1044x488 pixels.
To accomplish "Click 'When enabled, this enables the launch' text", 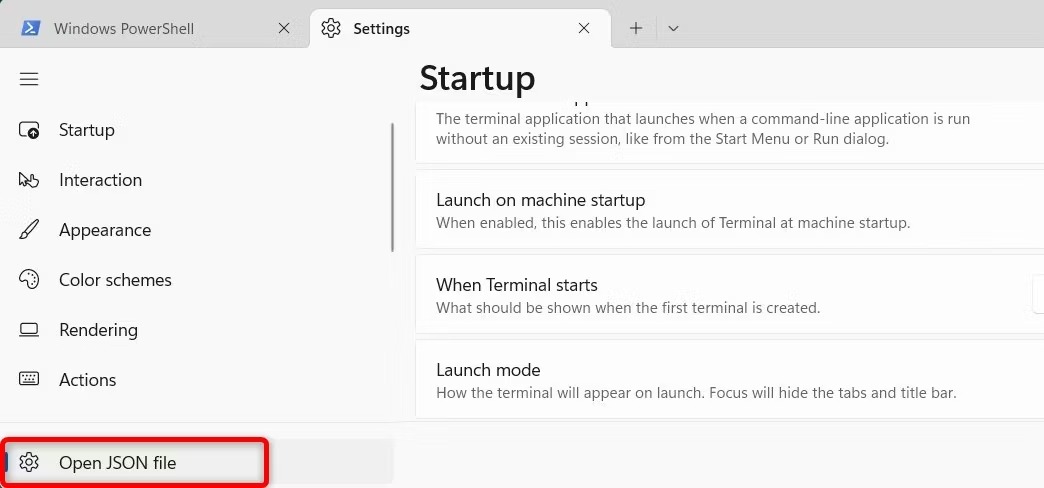I will tap(672, 222).
